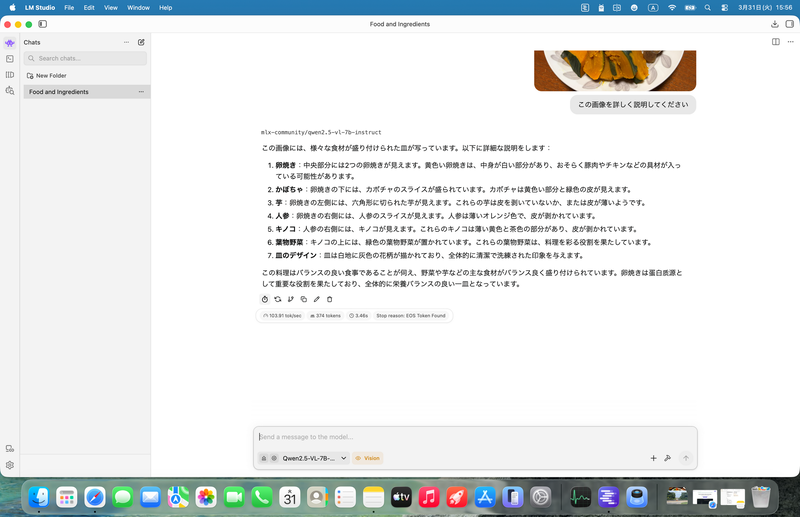Open Photos from the Dock
The height and width of the screenshot is (517, 800).
click(206, 497)
